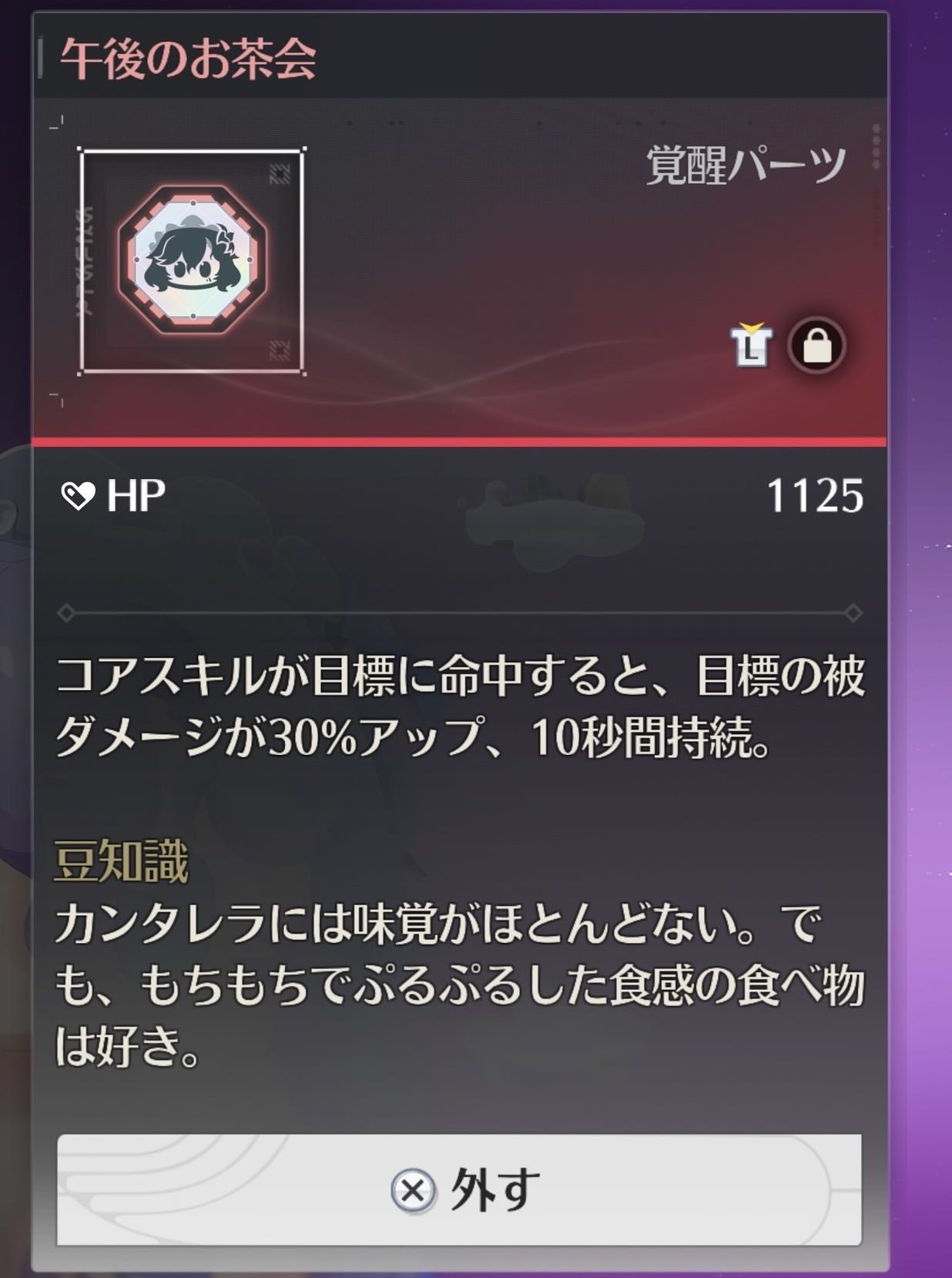Select the Cantarella chibi part thumbnail
952x1278 pixels.
193,261
